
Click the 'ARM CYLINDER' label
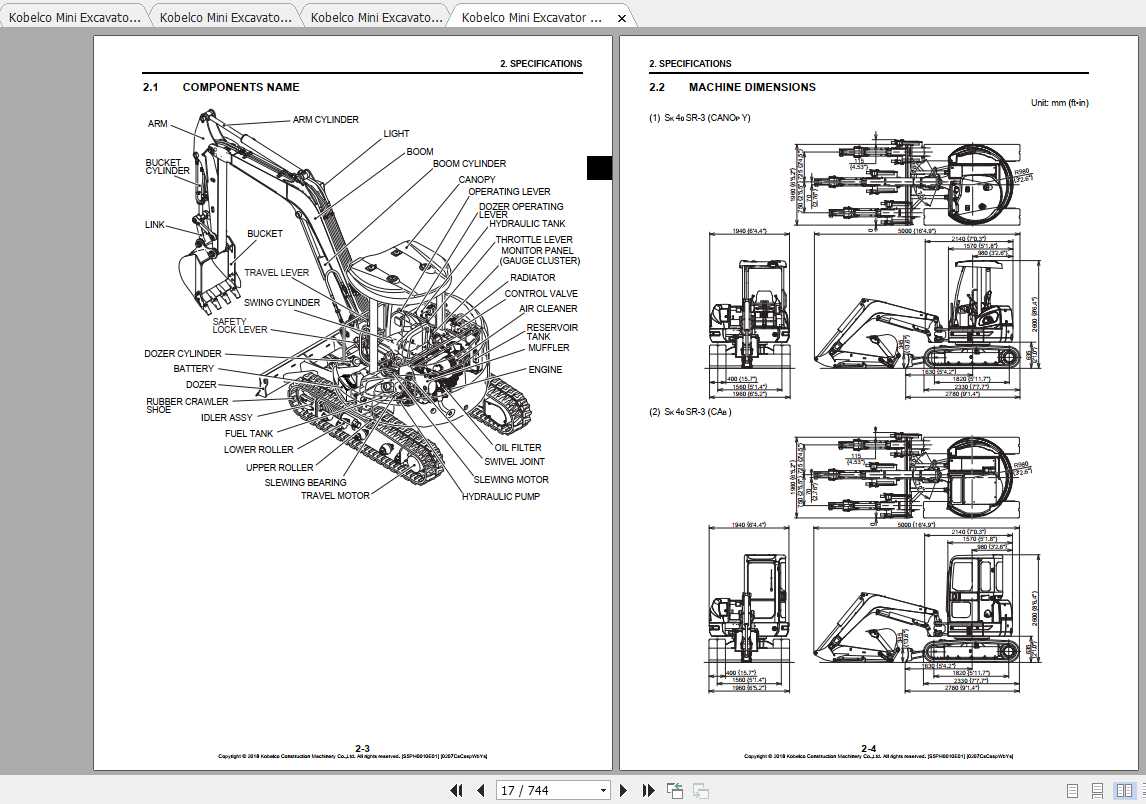[x=325, y=119]
